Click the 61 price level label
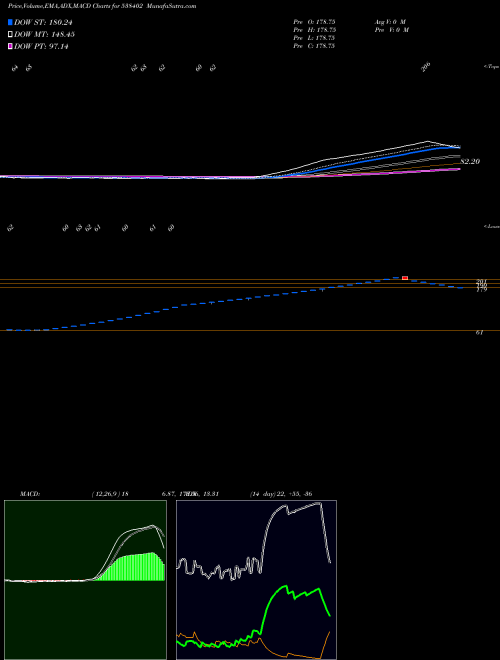Image resolution: width=500 pixels, height=660 pixels. tap(479, 333)
